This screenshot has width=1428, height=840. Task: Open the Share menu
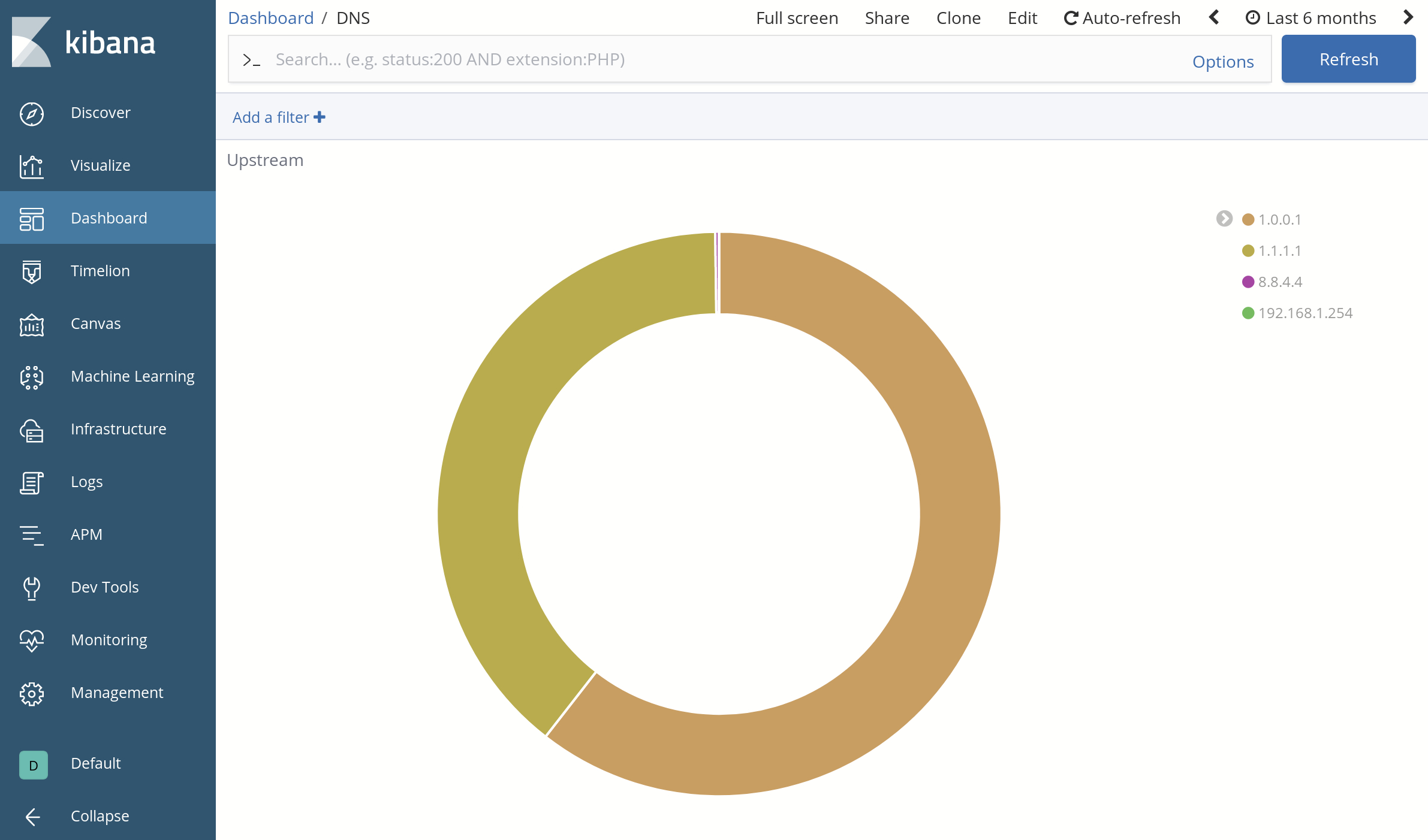pyautogui.click(x=887, y=18)
